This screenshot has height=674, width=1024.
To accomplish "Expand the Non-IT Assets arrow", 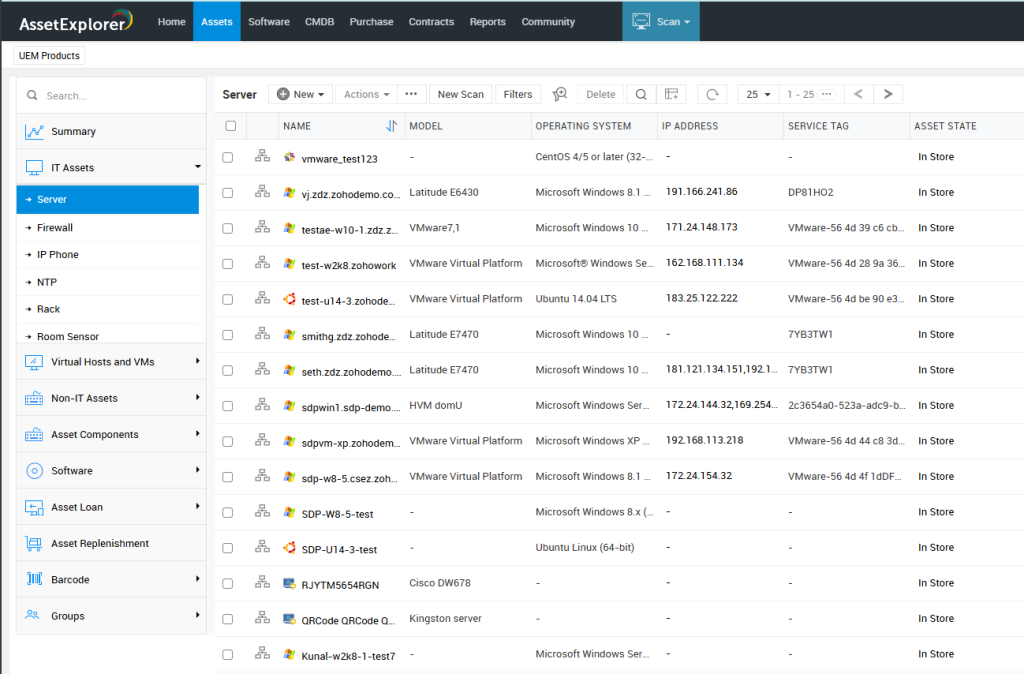I will [197, 397].
